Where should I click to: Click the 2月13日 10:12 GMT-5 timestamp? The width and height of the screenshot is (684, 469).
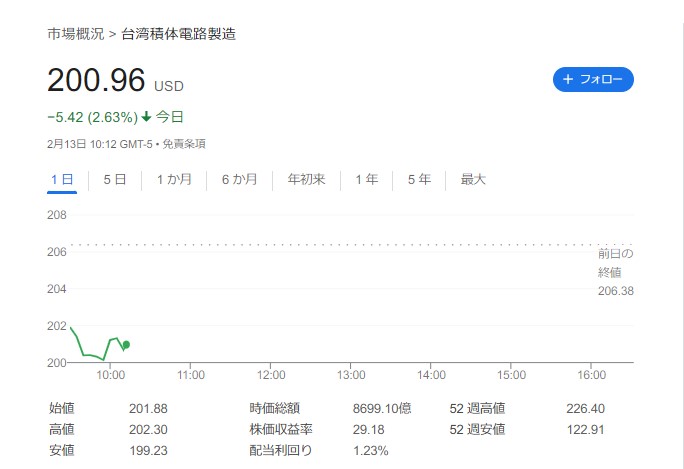click(100, 144)
